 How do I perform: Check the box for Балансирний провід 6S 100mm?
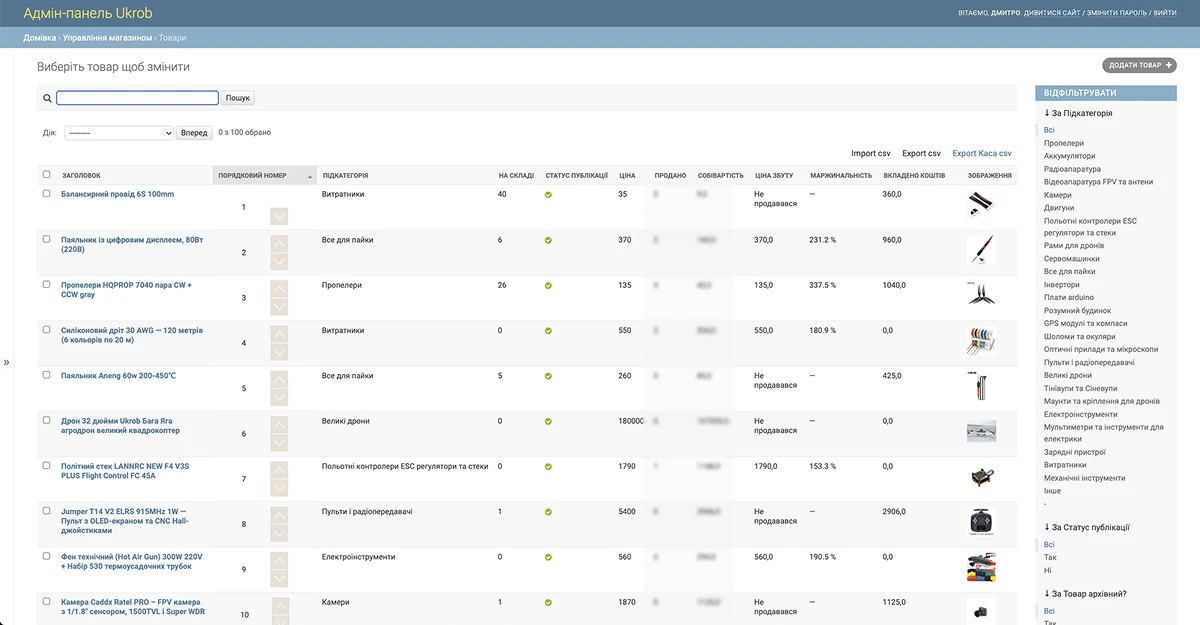(x=46, y=194)
